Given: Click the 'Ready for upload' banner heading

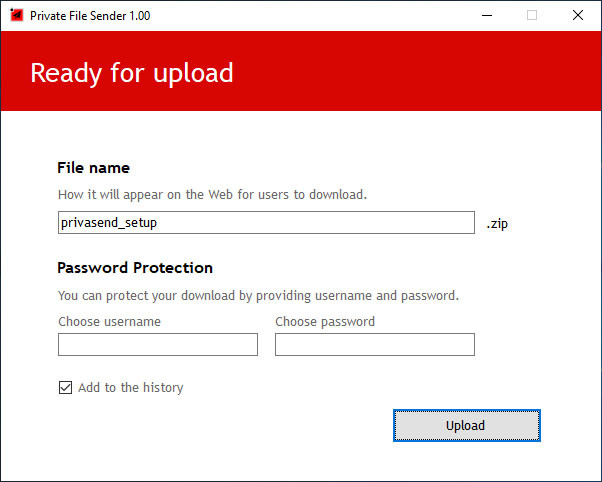Looking at the screenshot, I should (132, 73).
